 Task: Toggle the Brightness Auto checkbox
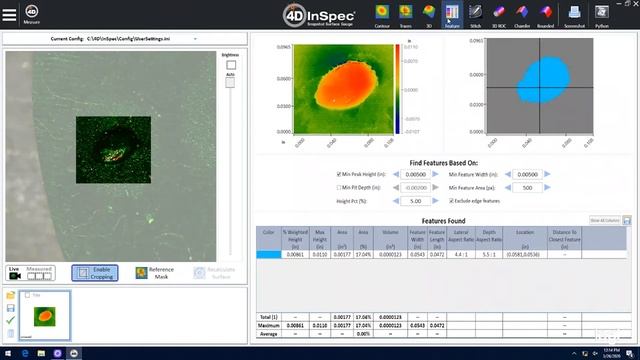[231, 65]
